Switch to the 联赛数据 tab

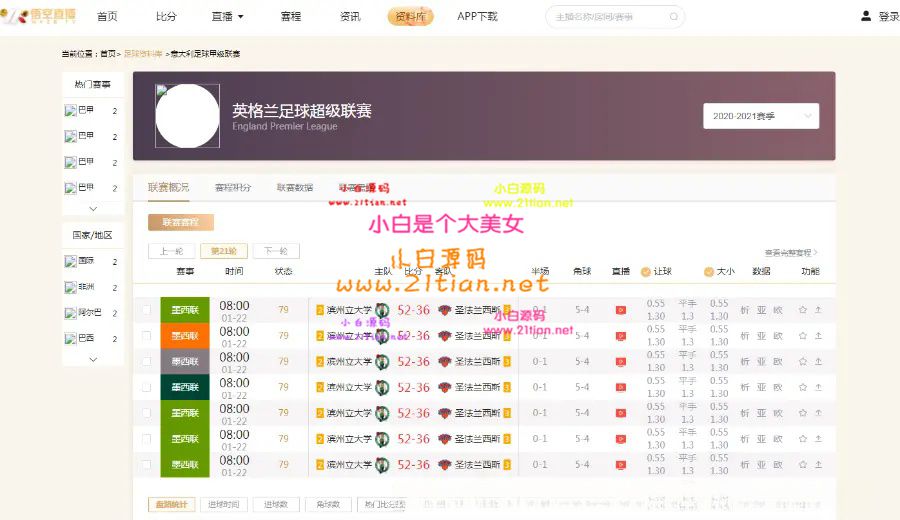[295, 187]
